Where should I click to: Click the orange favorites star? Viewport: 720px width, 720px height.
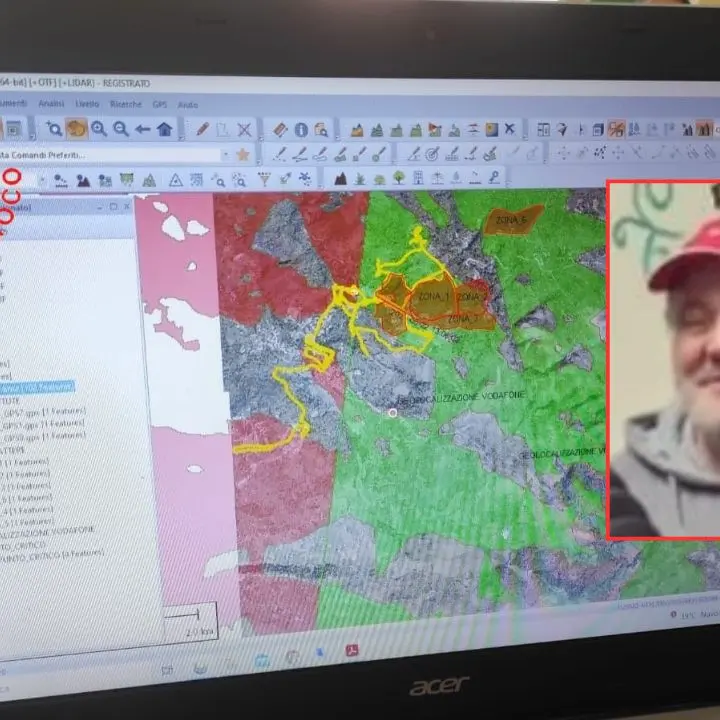tap(242, 155)
